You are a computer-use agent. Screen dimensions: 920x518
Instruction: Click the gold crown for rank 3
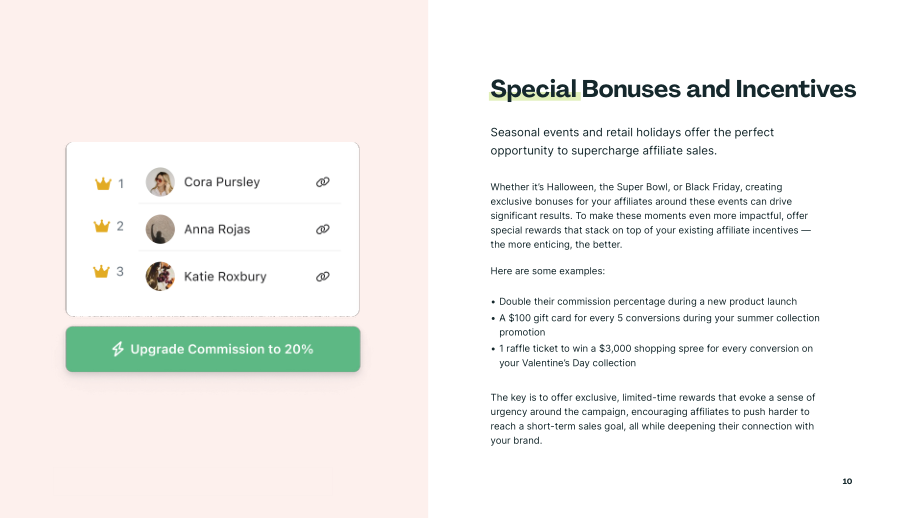point(102,271)
